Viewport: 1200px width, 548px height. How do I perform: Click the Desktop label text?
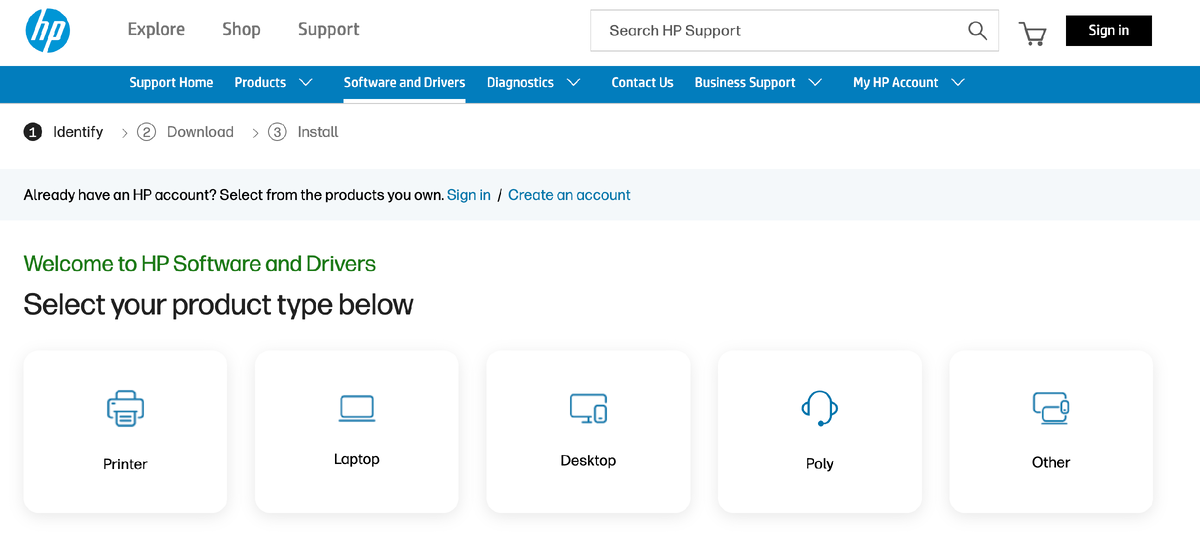pyautogui.click(x=588, y=460)
